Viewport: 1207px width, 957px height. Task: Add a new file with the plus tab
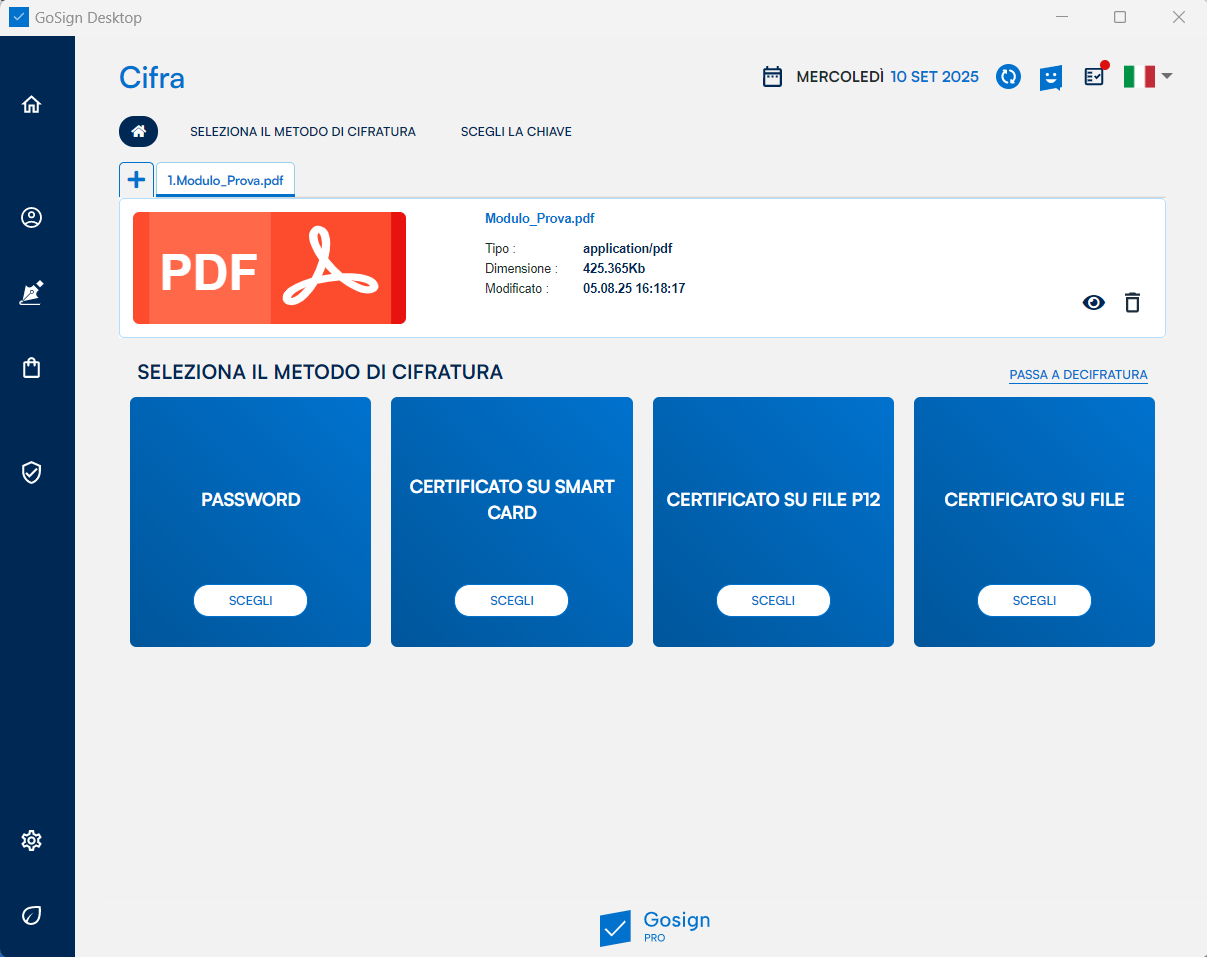[136, 180]
